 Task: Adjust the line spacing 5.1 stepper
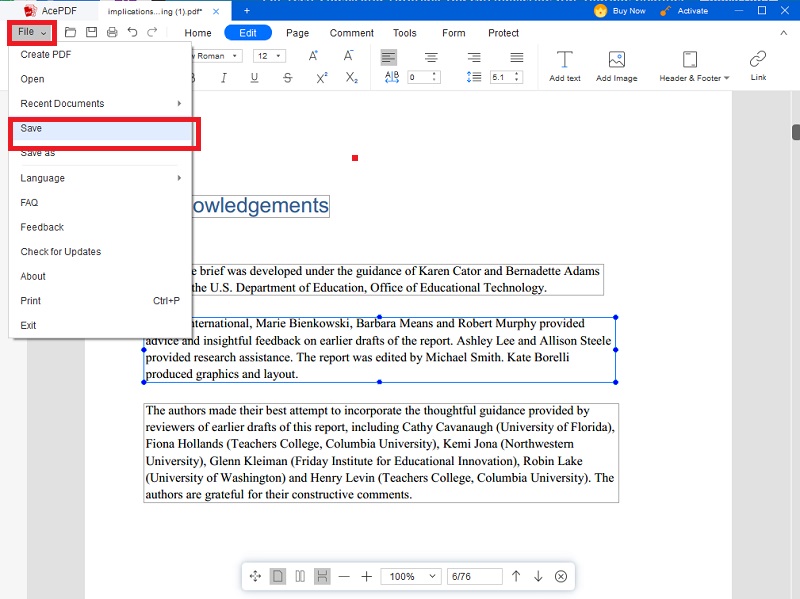tap(517, 77)
